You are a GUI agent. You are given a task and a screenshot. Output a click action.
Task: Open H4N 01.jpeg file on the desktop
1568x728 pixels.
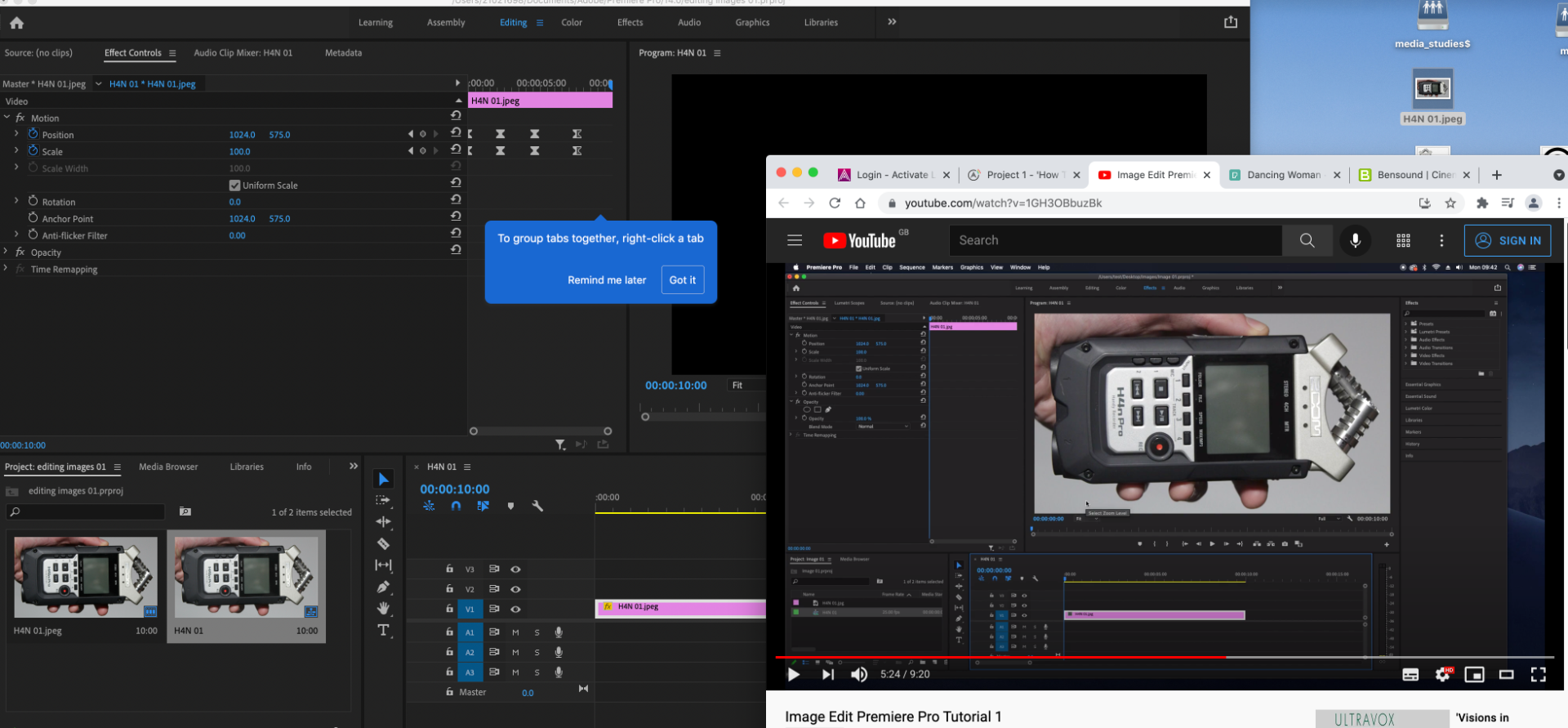pyautogui.click(x=1432, y=96)
